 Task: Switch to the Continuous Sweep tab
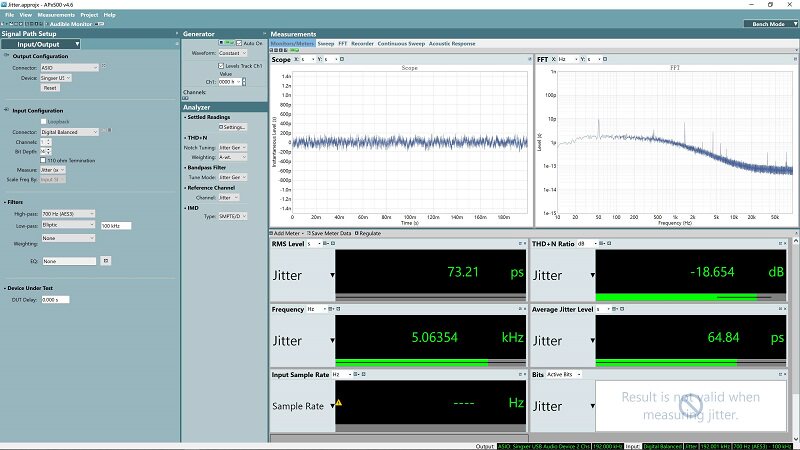(x=401, y=44)
